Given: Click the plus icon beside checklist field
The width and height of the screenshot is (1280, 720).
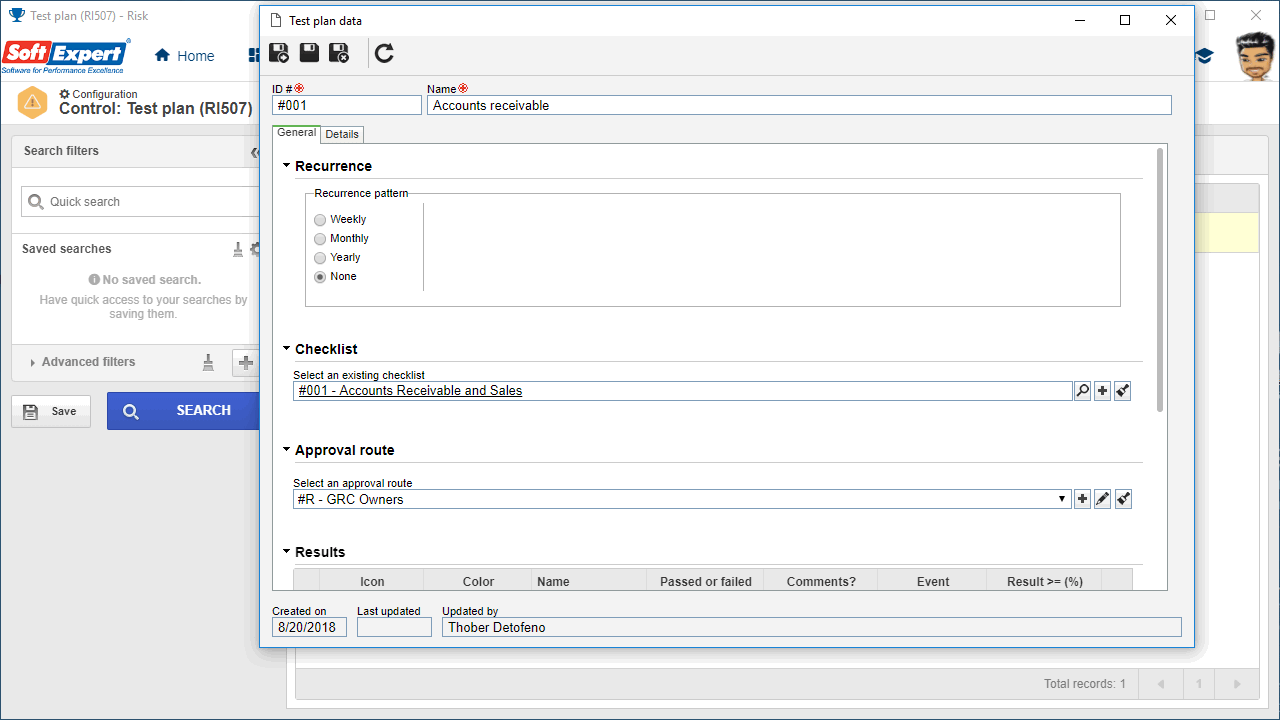Looking at the screenshot, I should (1102, 391).
